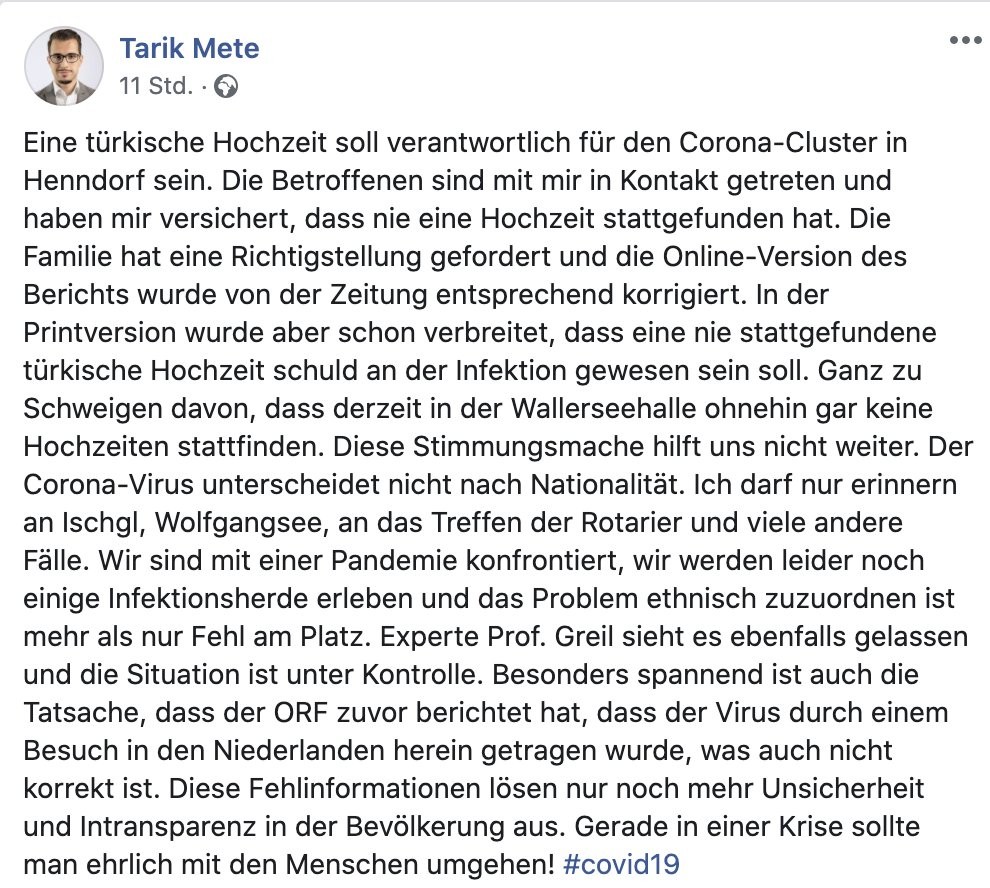Click the name 'Greil' in the post text

pyautogui.click(x=584, y=637)
